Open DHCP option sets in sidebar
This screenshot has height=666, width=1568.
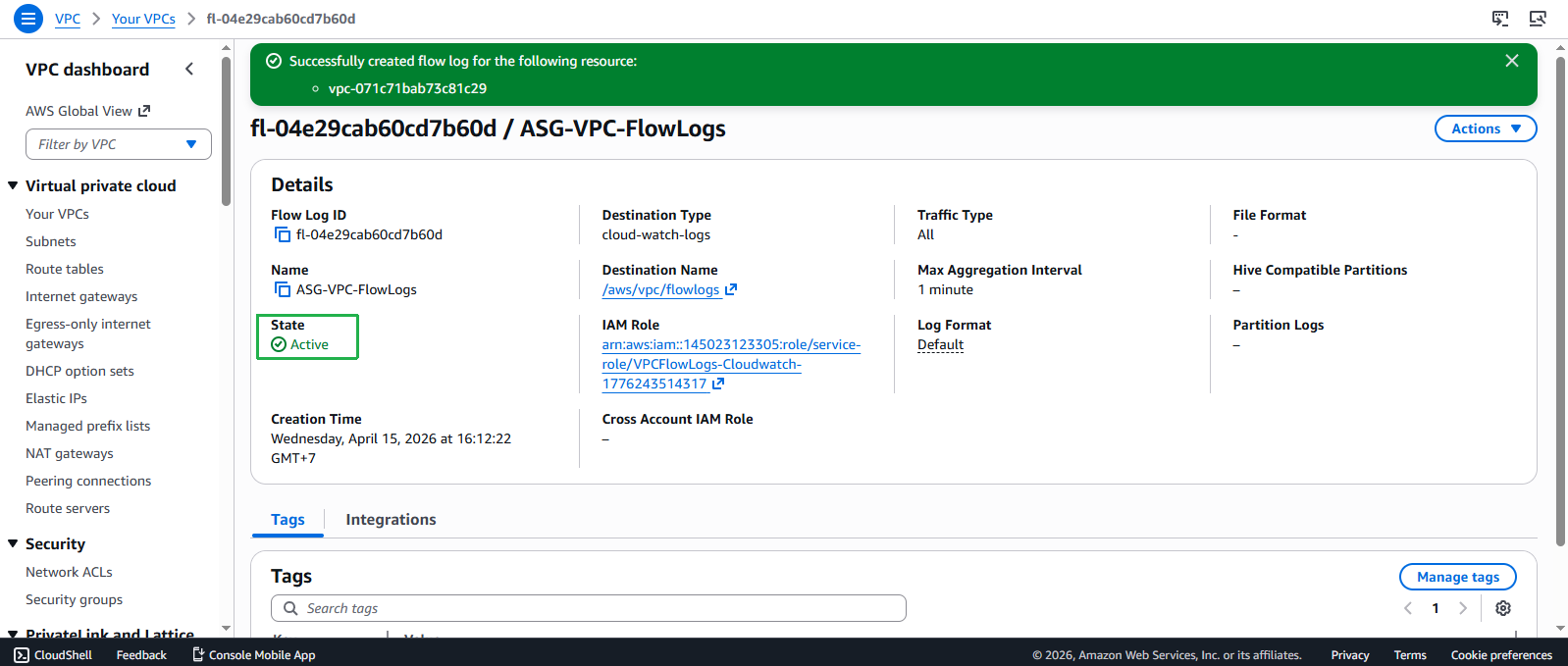[79, 371]
